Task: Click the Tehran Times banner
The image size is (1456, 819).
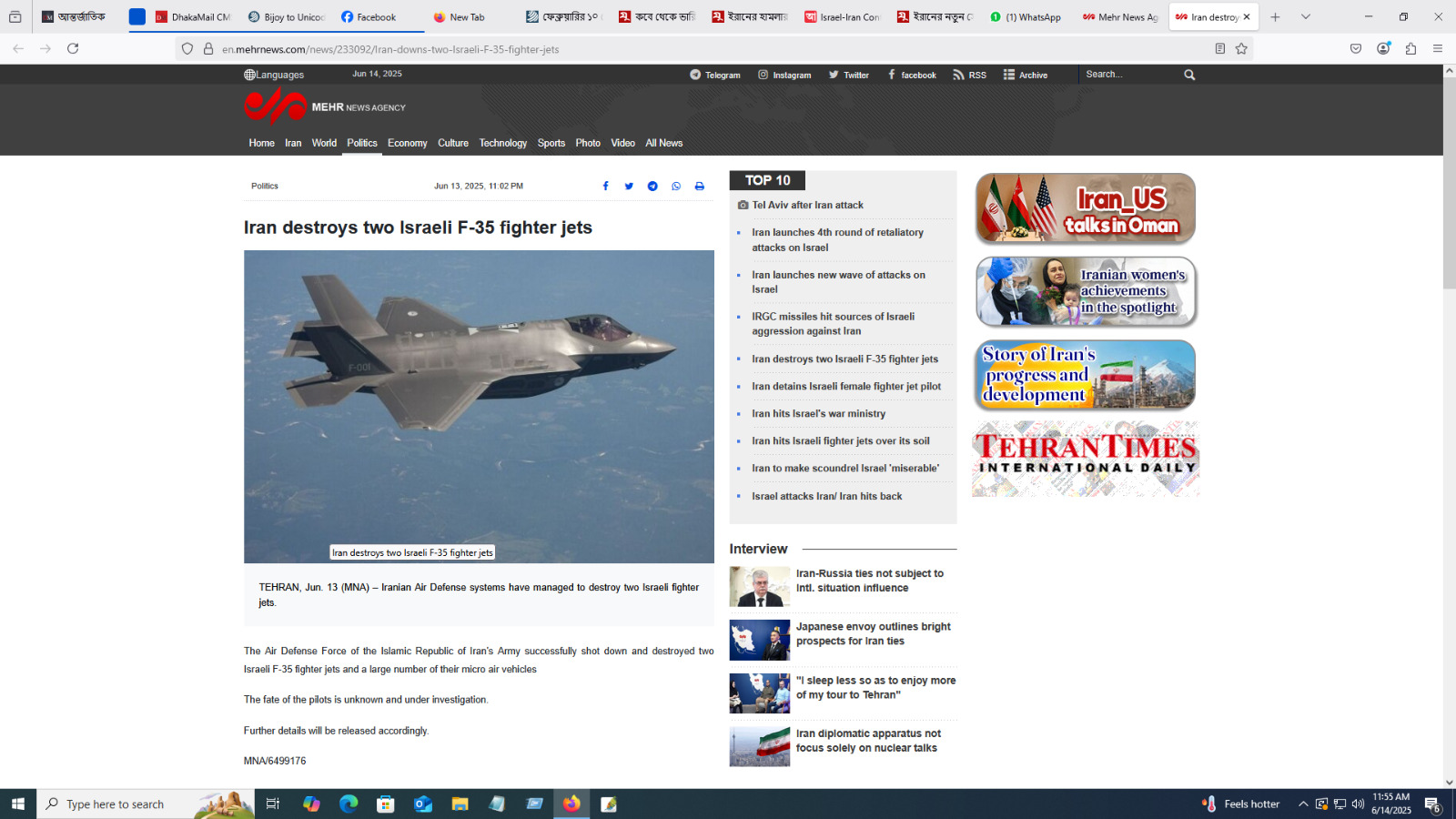Action: [1085, 459]
